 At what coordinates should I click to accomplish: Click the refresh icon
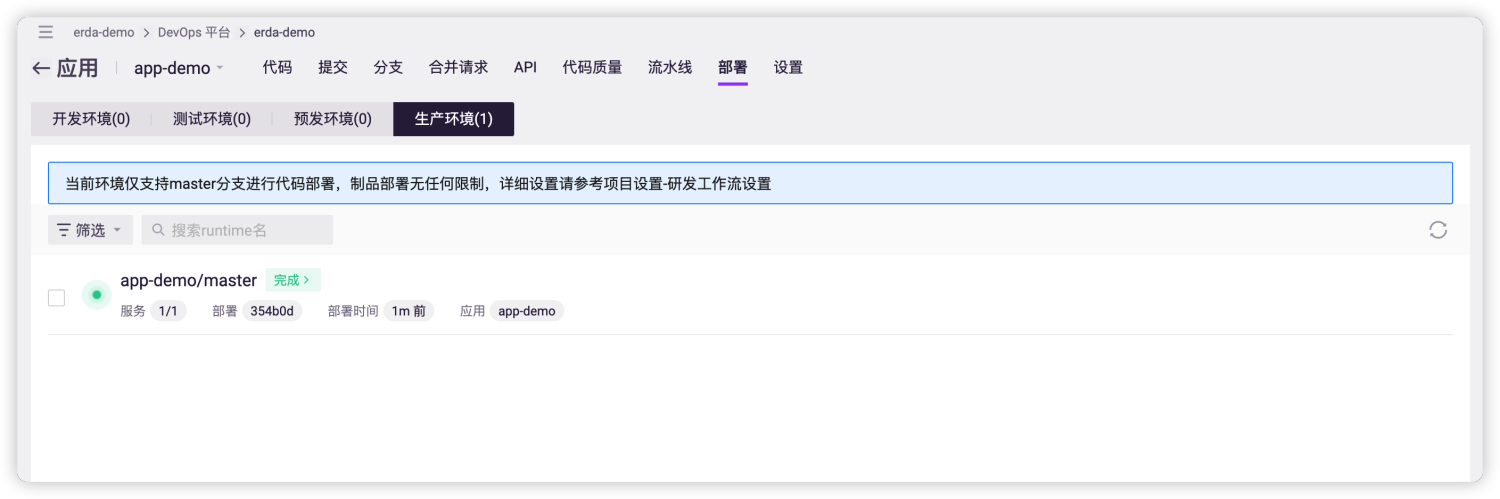click(1438, 230)
